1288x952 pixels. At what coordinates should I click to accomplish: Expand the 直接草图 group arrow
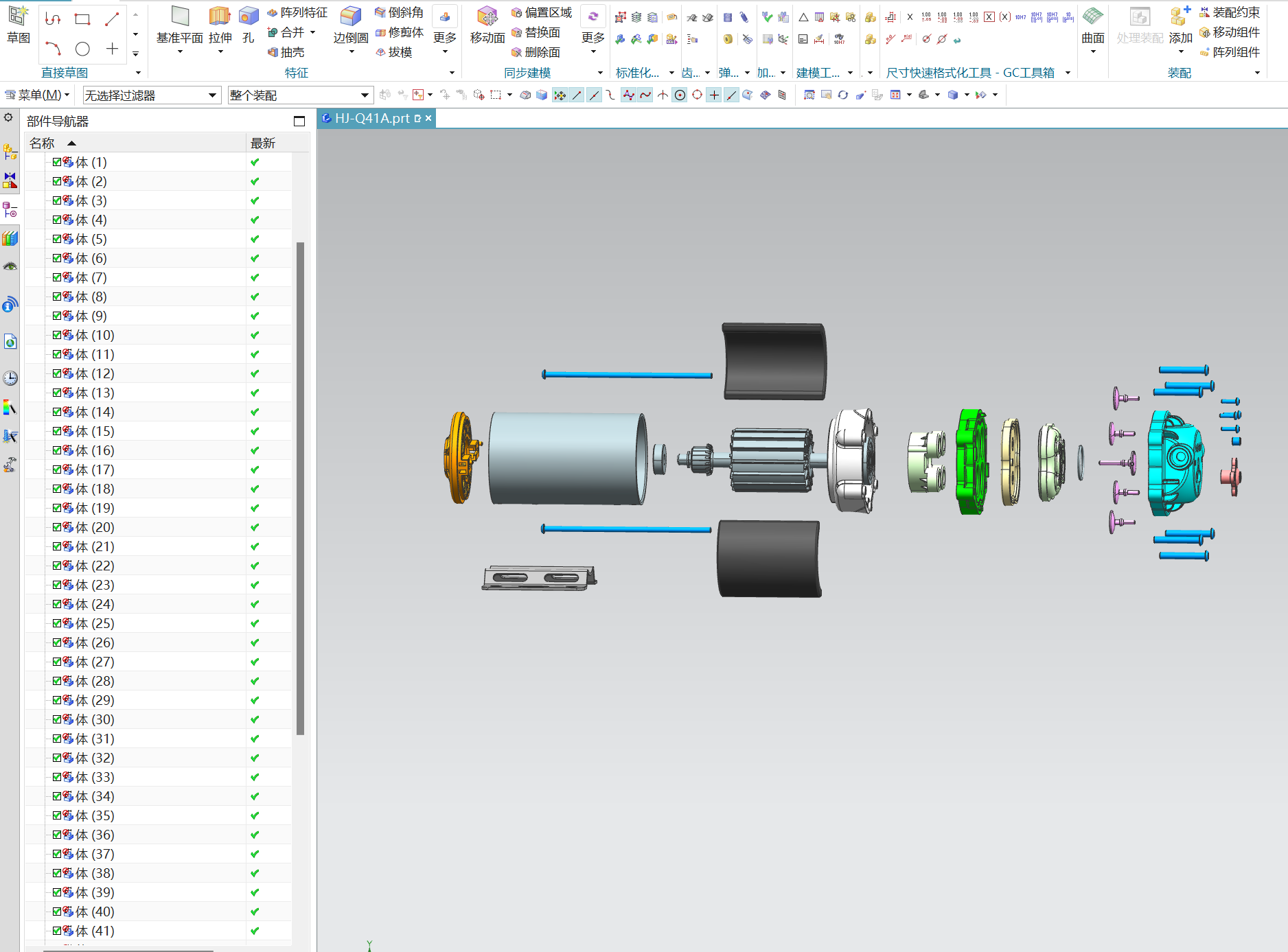[138, 73]
